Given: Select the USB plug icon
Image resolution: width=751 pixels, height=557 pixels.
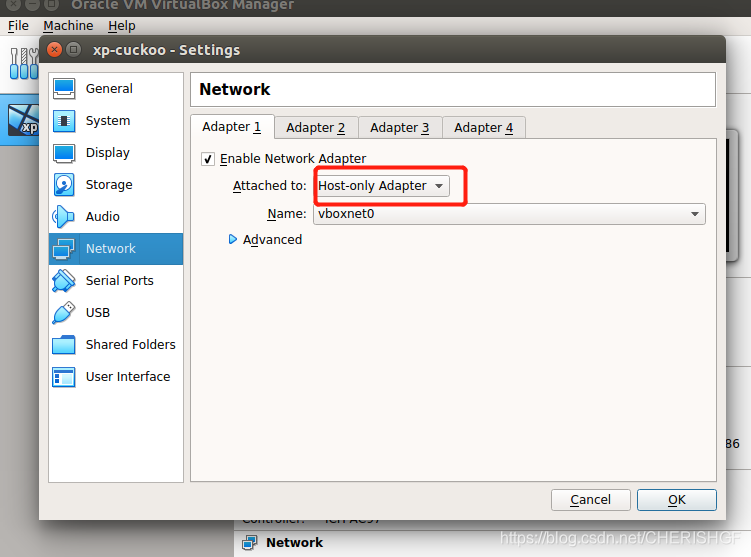Looking at the screenshot, I should coord(64,313).
